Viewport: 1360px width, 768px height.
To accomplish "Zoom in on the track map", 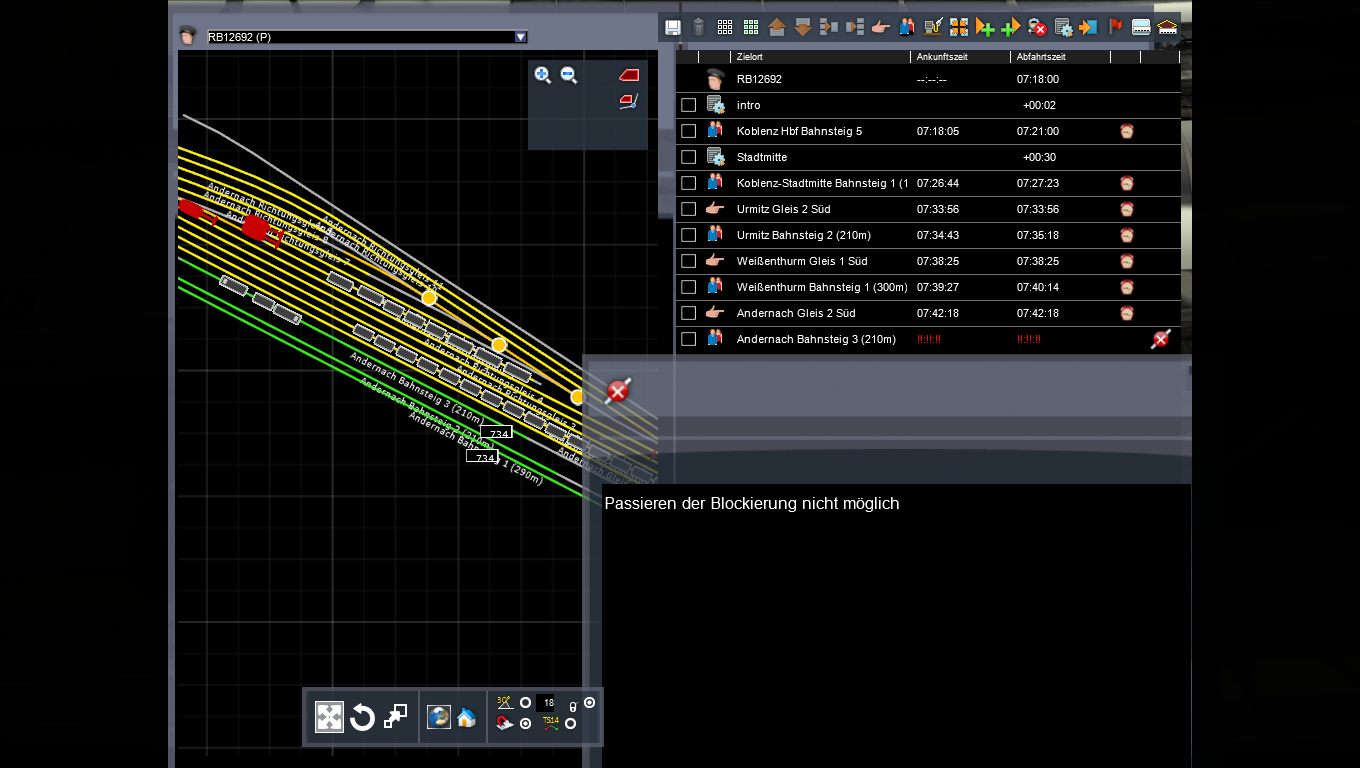I will pyautogui.click(x=543, y=75).
